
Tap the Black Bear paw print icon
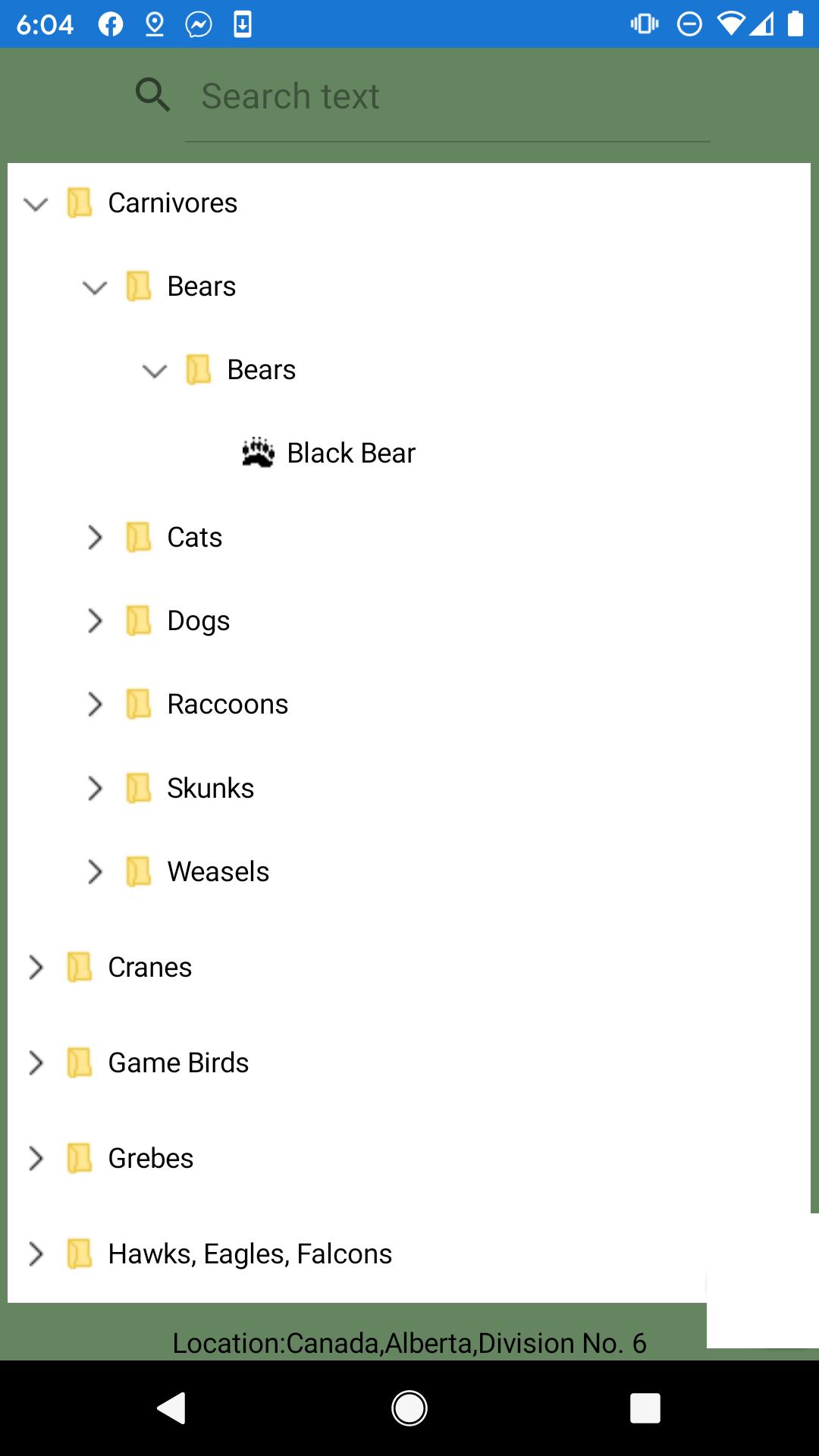(258, 453)
